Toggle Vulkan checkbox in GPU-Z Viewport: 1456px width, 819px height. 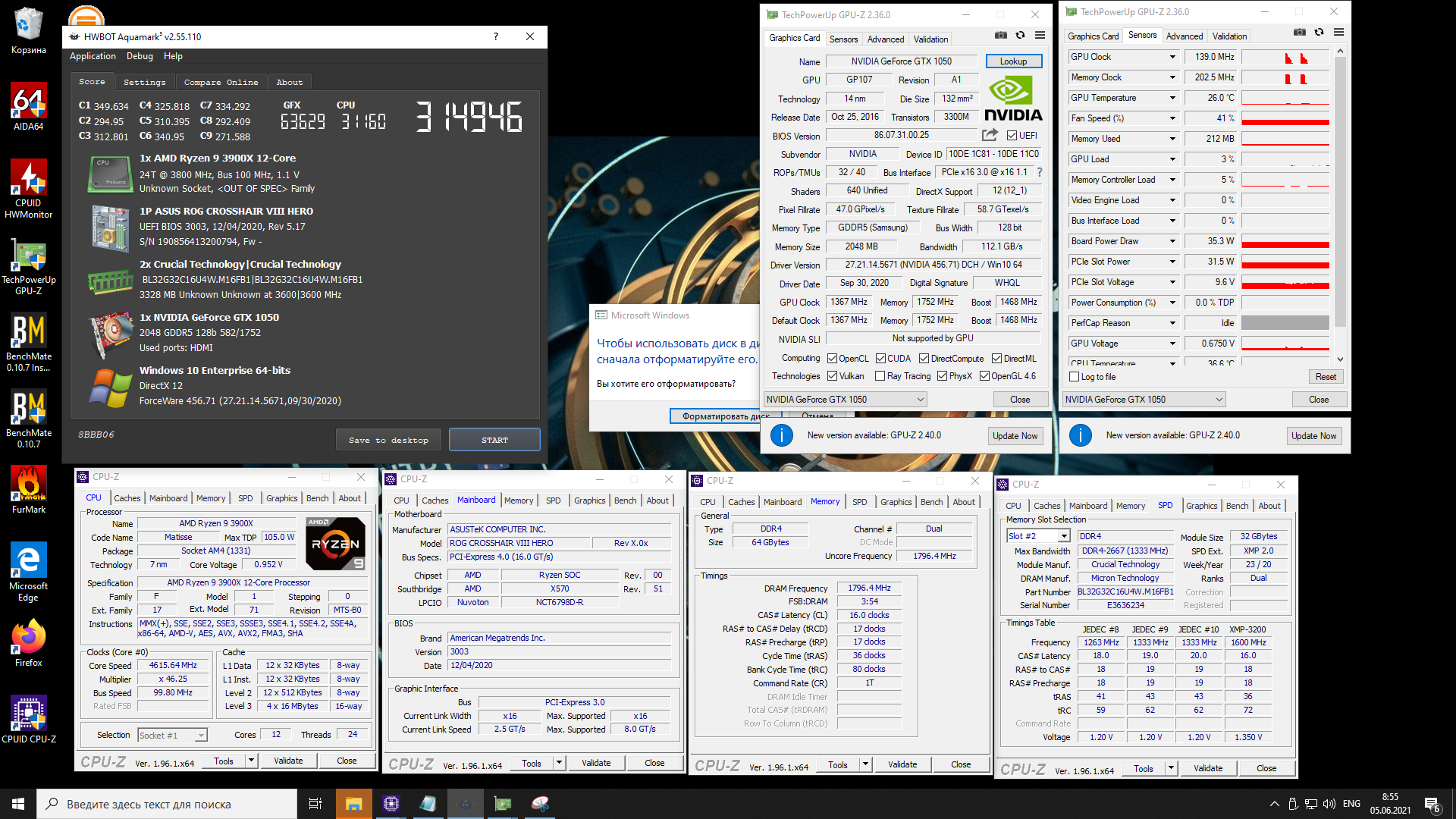click(x=832, y=376)
